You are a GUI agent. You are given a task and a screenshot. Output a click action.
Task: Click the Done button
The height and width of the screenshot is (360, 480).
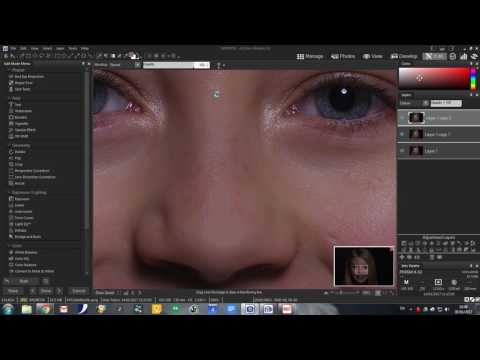[x=46, y=291]
